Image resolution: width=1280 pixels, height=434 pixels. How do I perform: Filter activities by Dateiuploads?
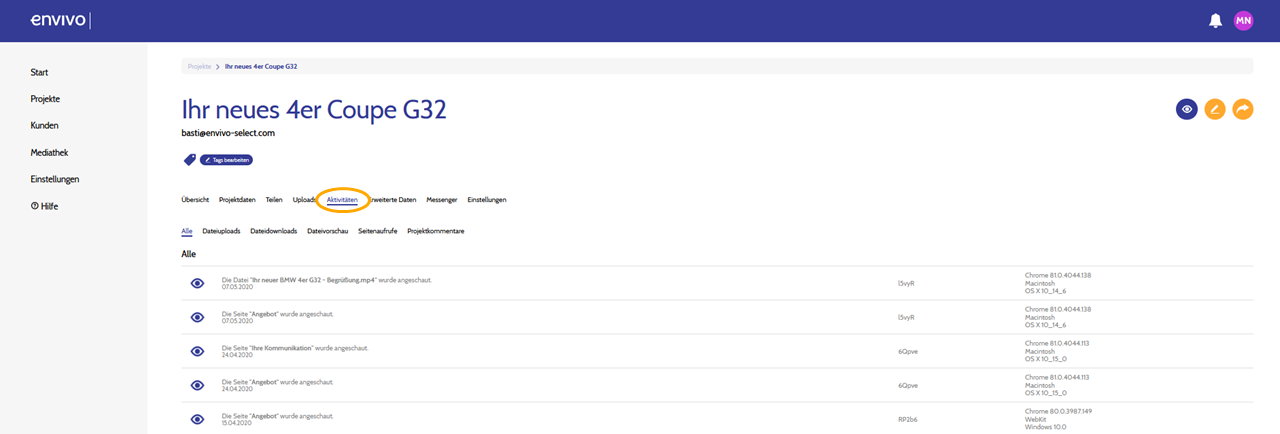pyautogui.click(x=221, y=231)
